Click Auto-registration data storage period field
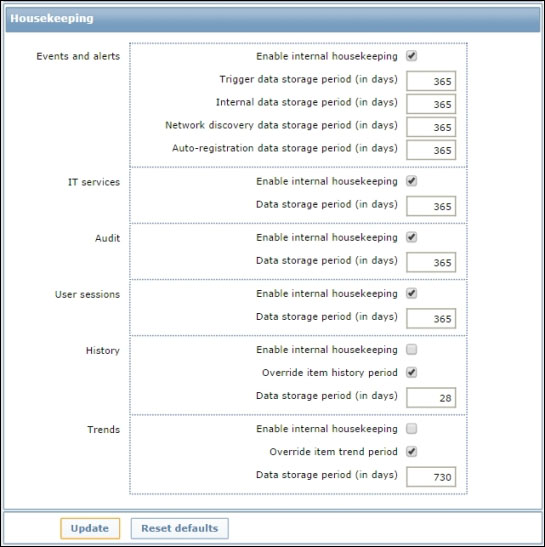The image size is (545, 547). click(431, 150)
